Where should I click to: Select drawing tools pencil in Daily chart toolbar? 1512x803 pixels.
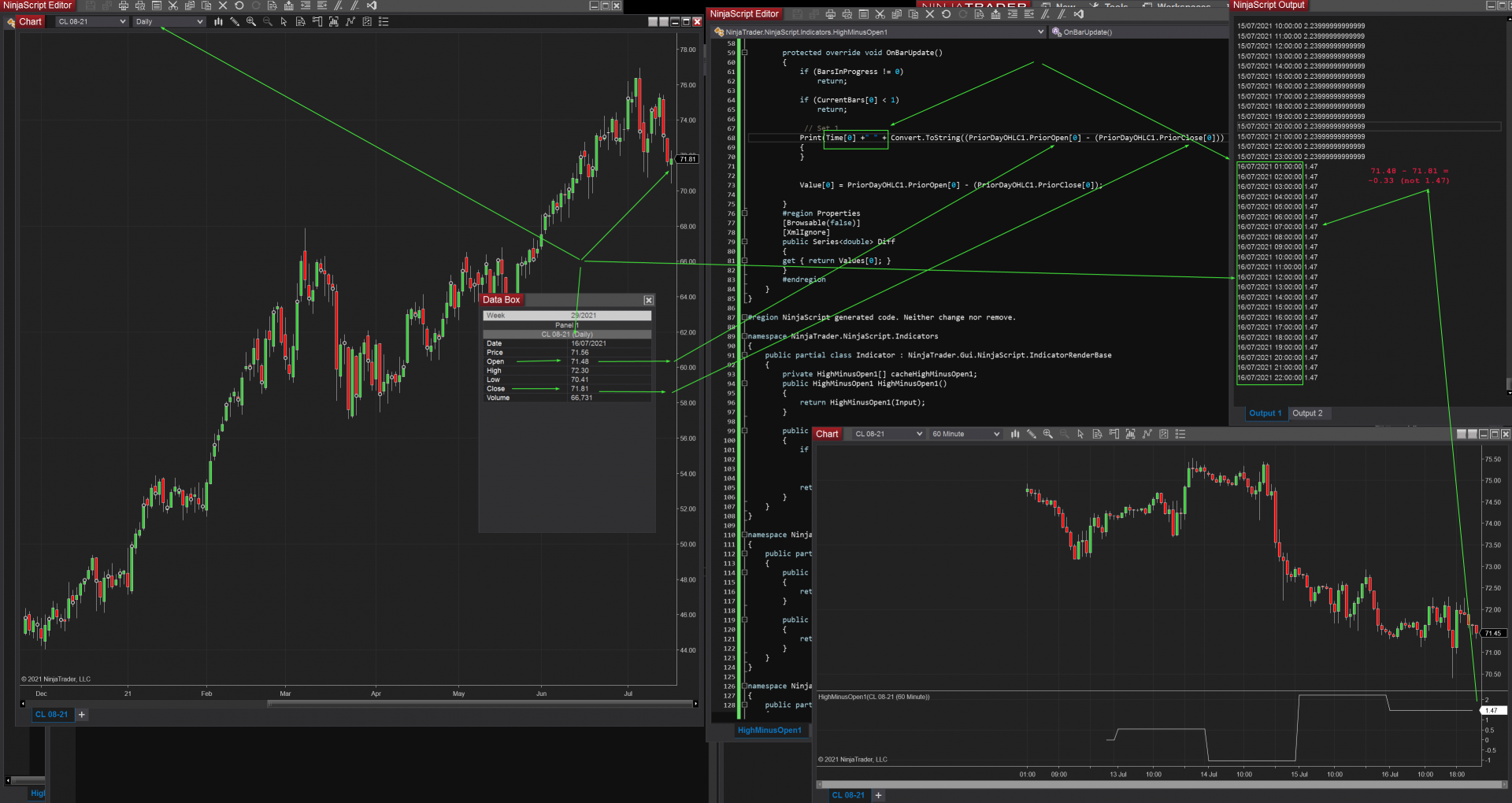tap(235, 22)
